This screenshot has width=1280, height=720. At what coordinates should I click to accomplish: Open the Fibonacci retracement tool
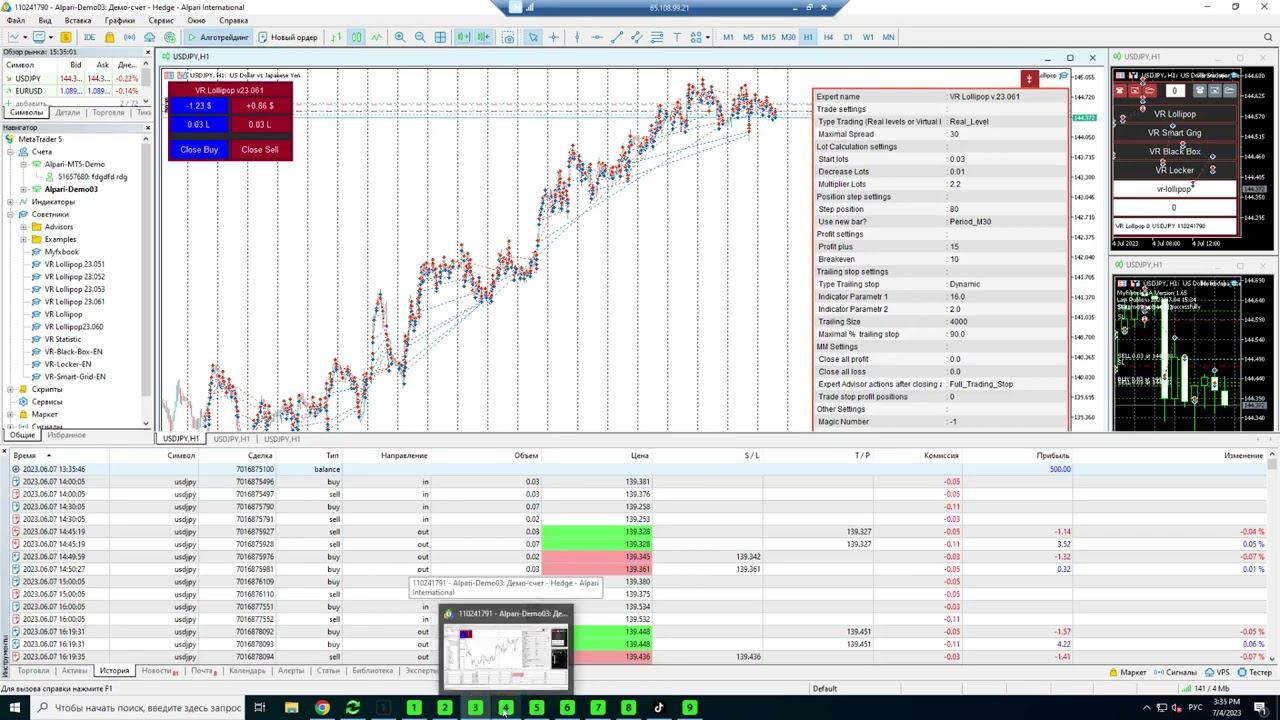pos(657,37)
